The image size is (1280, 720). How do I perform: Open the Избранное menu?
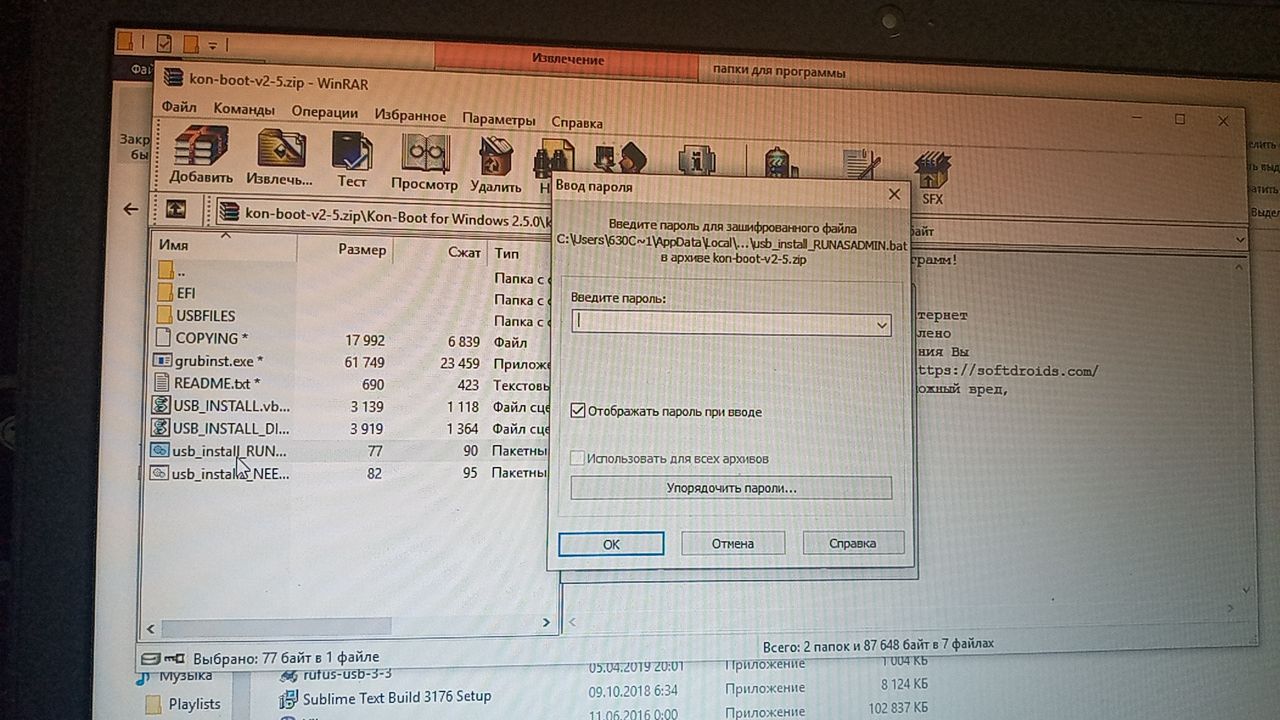tap(410, 115)
